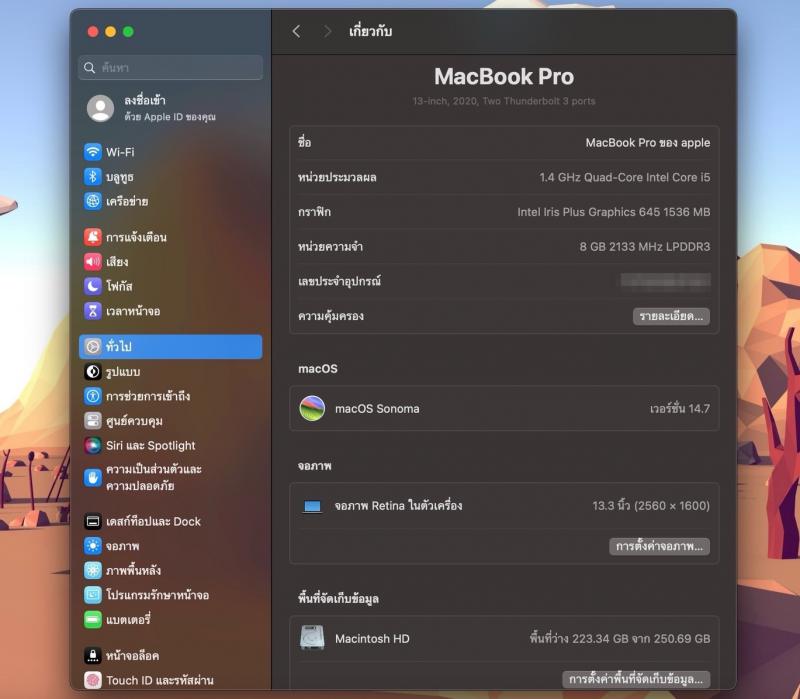
Task: Open the Battery icon
Action: click(x=92, y=619)
